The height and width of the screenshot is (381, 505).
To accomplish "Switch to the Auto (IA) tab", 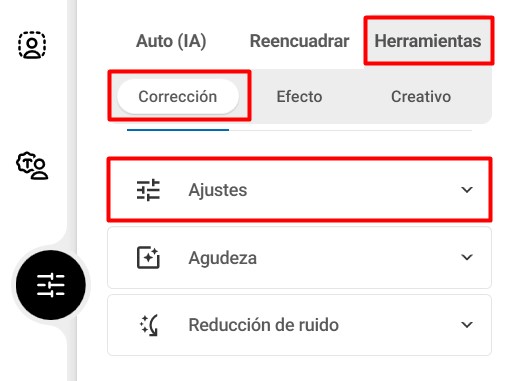I will [x=171, y=42].
